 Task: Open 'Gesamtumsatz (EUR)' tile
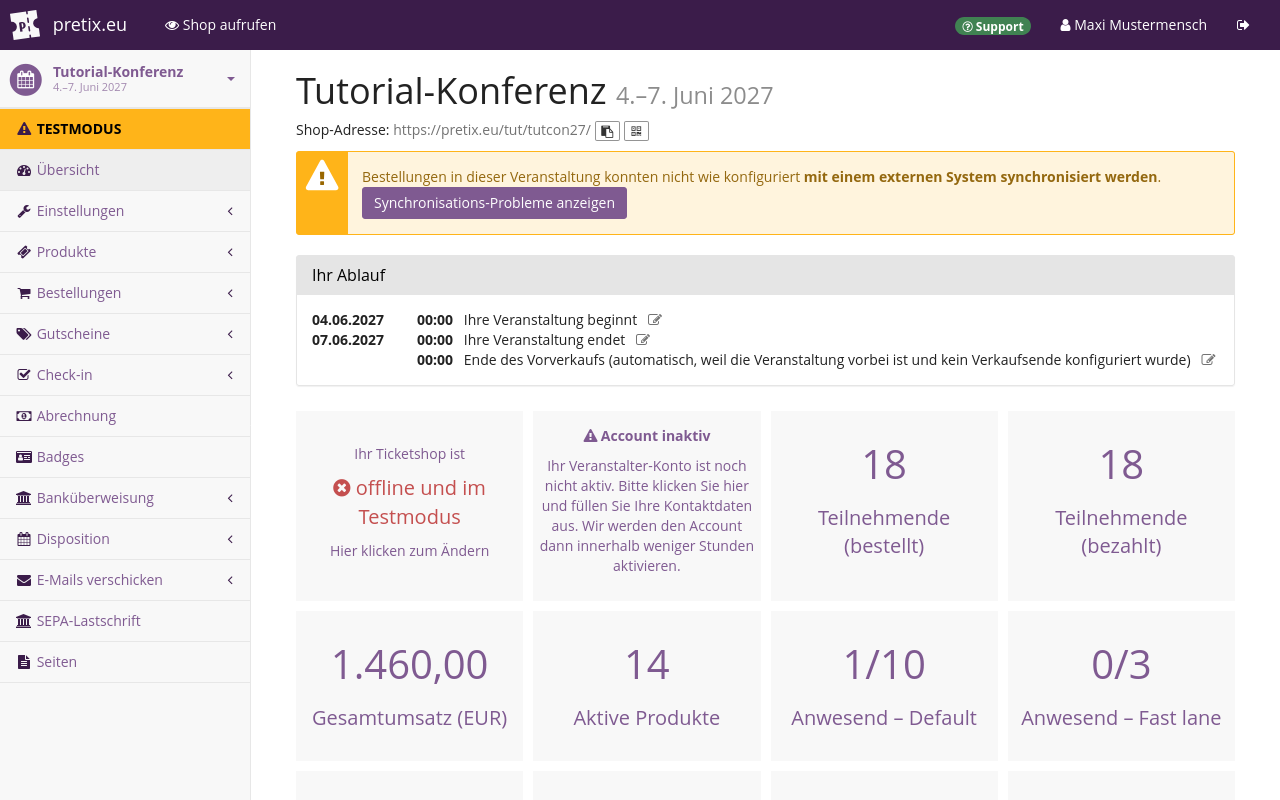pos(410,686)
